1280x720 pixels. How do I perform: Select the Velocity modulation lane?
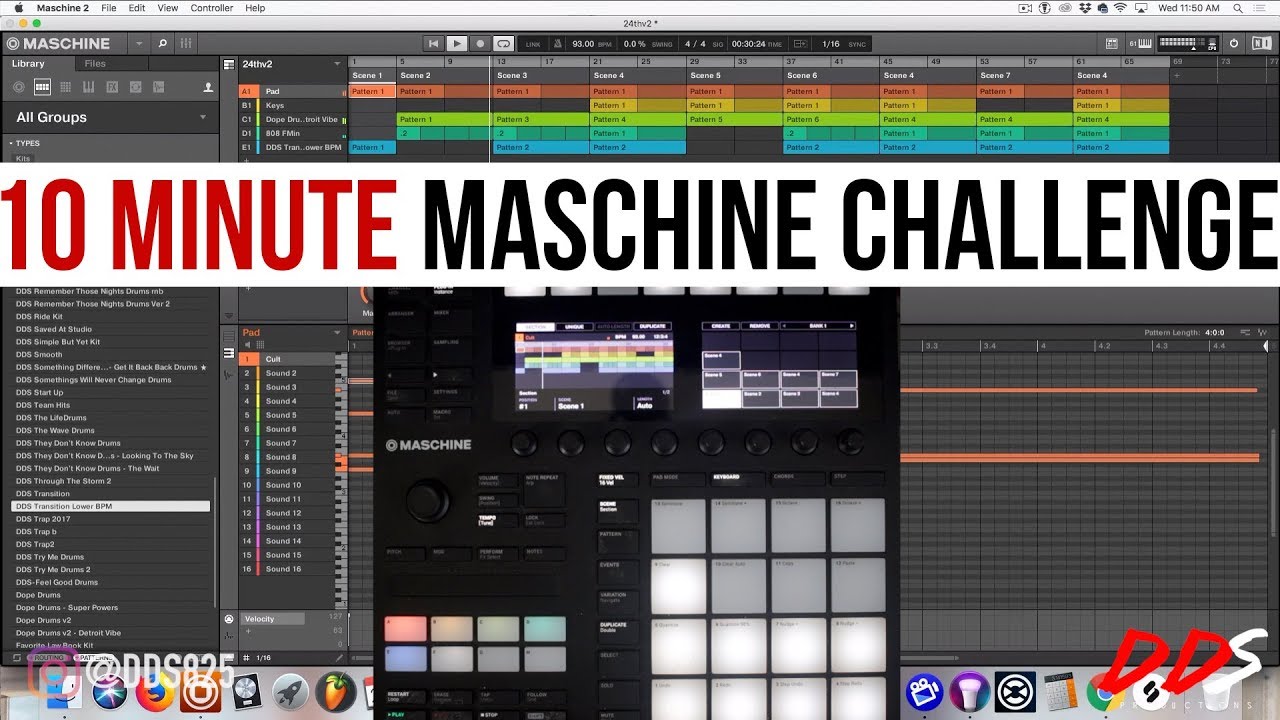tap(273, 619)
